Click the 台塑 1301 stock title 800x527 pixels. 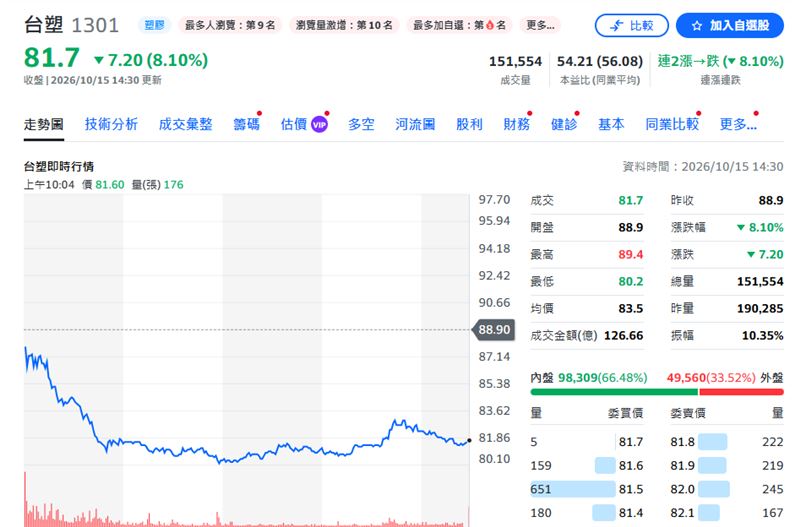(71, 25)
